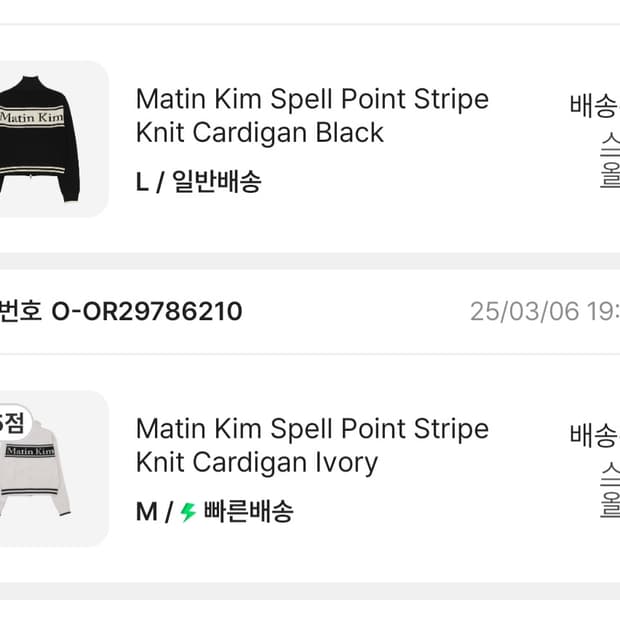Image resolution: width=620 pixels, height=620 pixels.
Task: View 배송 status for the ivory cardigan
Action: click(x=595, y=436)
